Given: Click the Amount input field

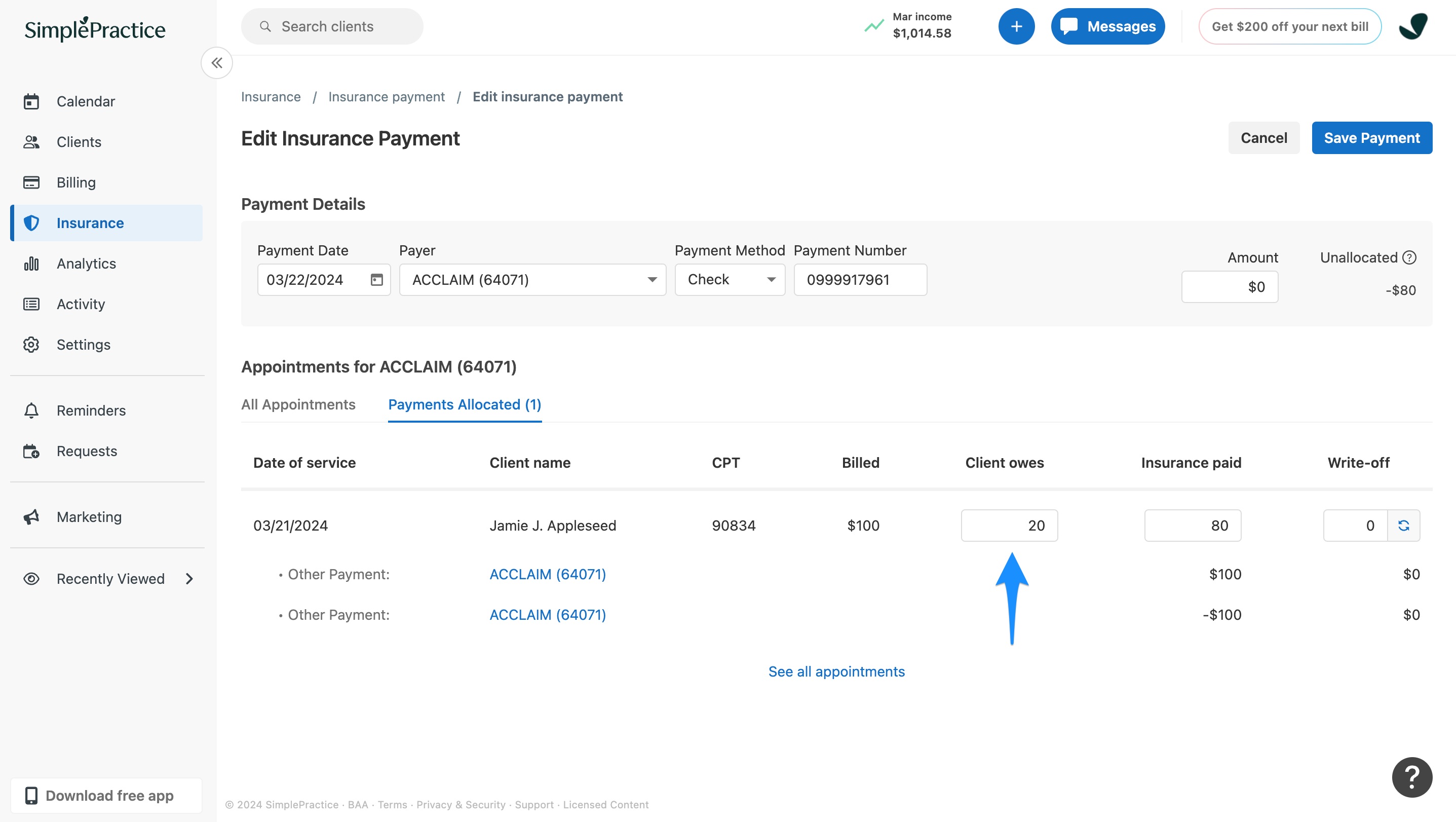Looking at the screenshot, I should [1230, 287].
